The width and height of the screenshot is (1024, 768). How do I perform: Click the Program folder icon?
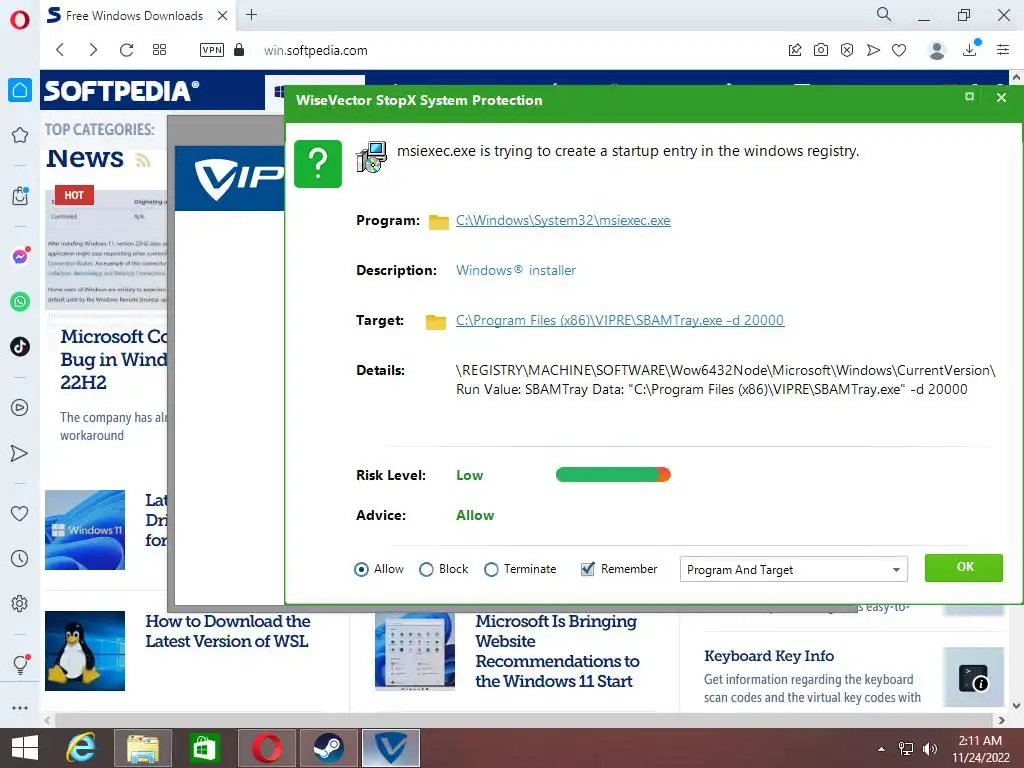coord(438,222)
